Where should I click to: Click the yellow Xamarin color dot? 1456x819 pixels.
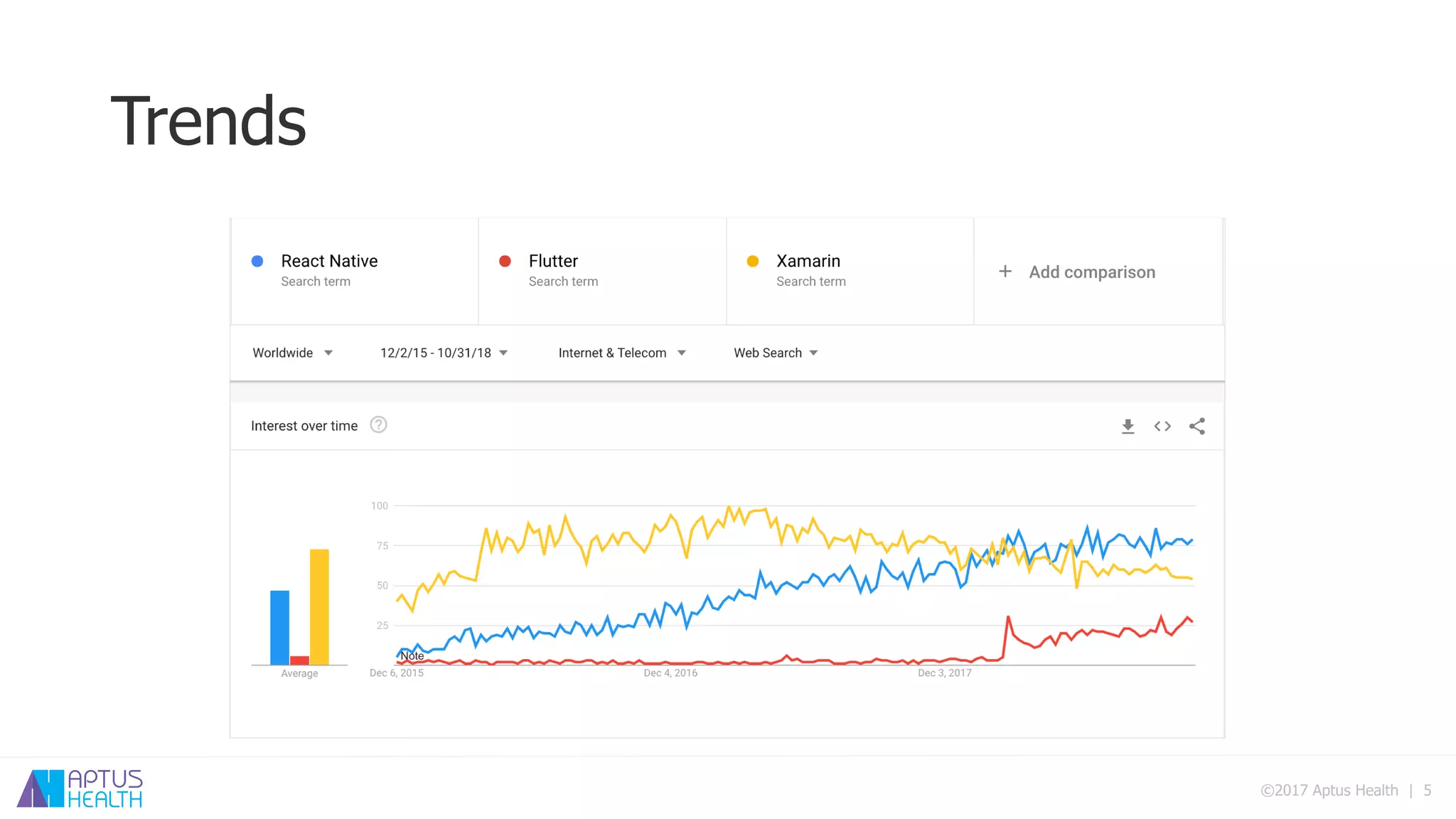[x=753, y=261]
